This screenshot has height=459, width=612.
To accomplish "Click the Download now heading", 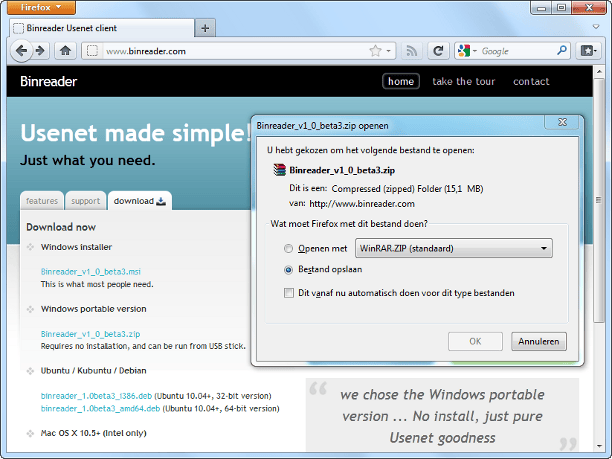I will pos(61,227).
